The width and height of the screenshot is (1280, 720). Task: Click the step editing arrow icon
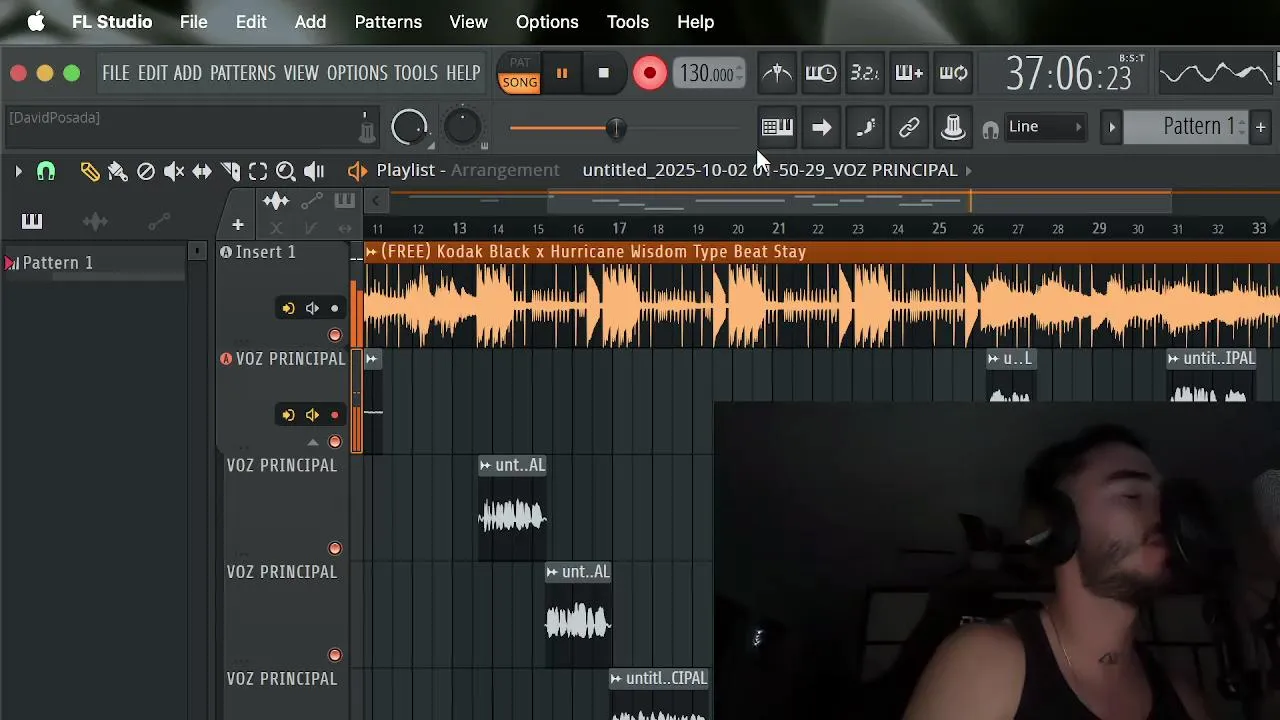(x=821, y=127)
